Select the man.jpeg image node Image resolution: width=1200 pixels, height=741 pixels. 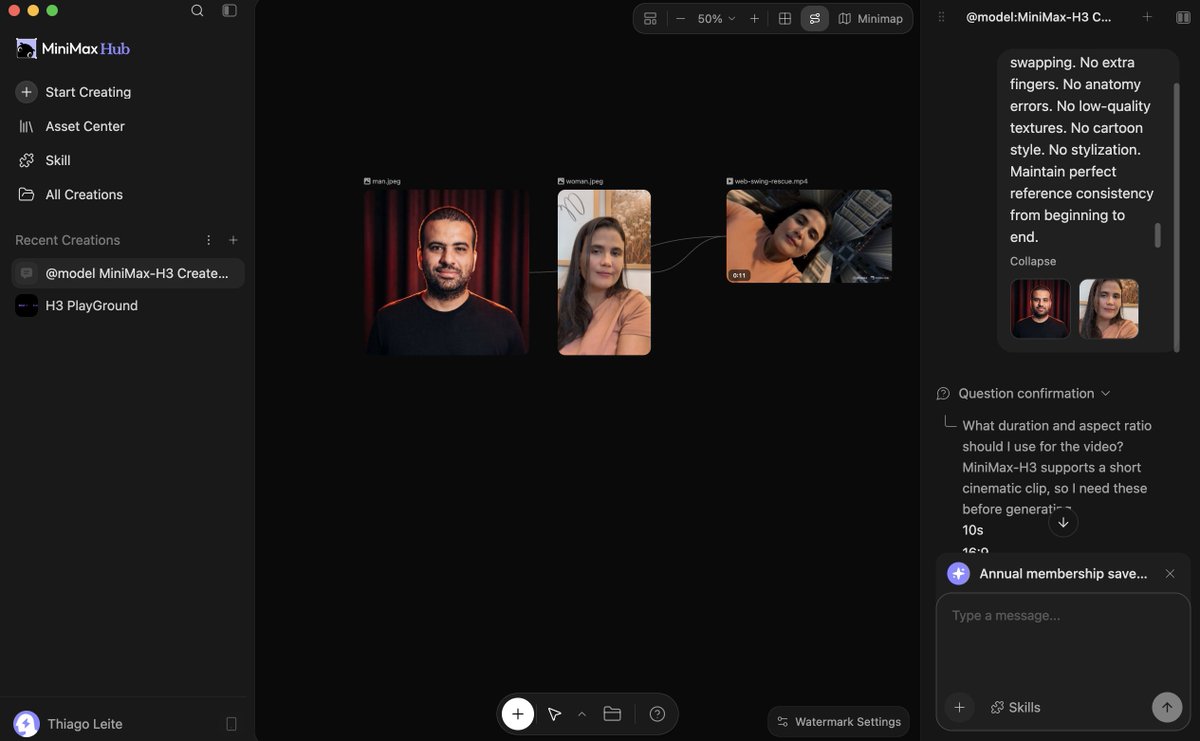[x=447, y=272]
